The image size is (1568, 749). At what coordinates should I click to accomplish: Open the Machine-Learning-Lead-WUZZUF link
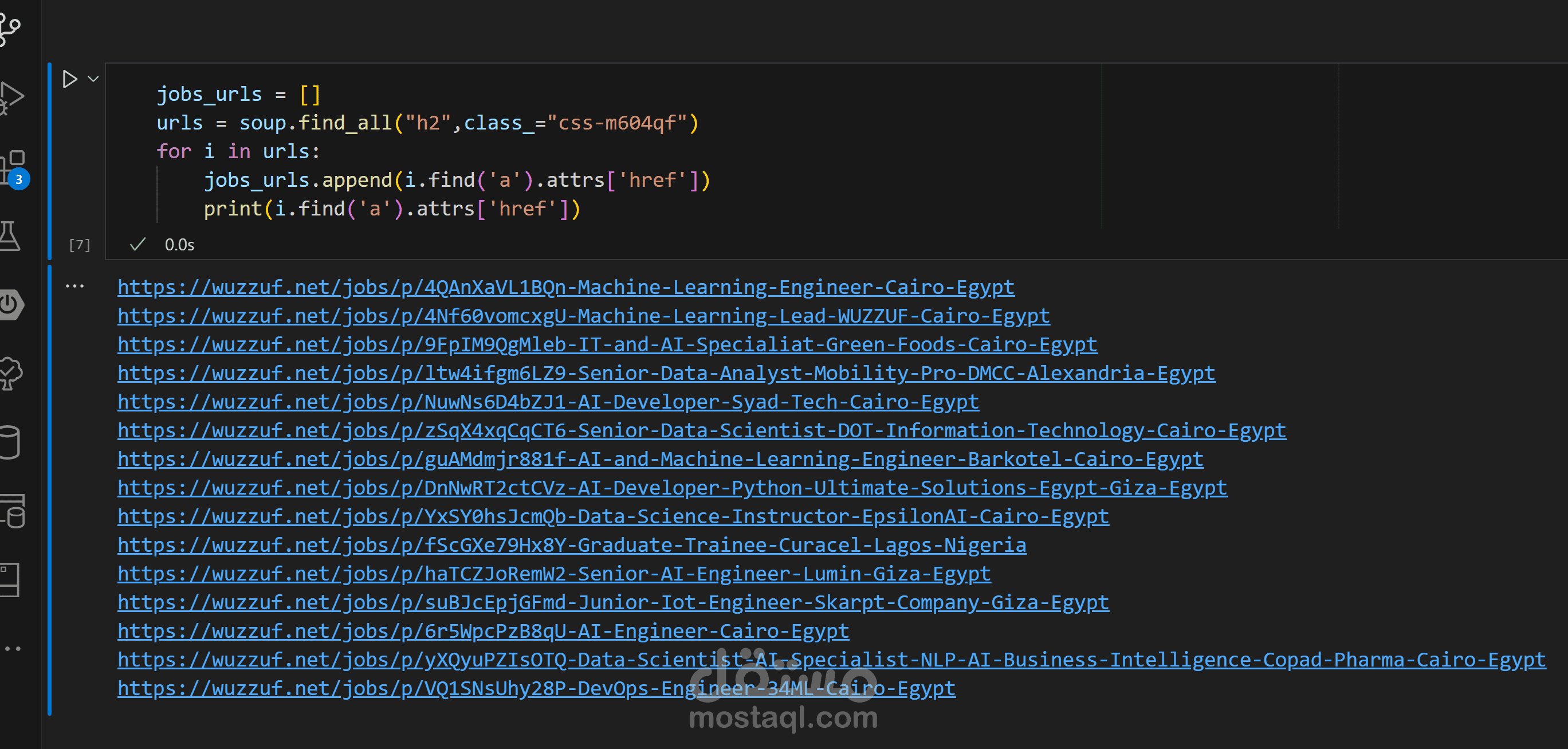tap(583, 316)
